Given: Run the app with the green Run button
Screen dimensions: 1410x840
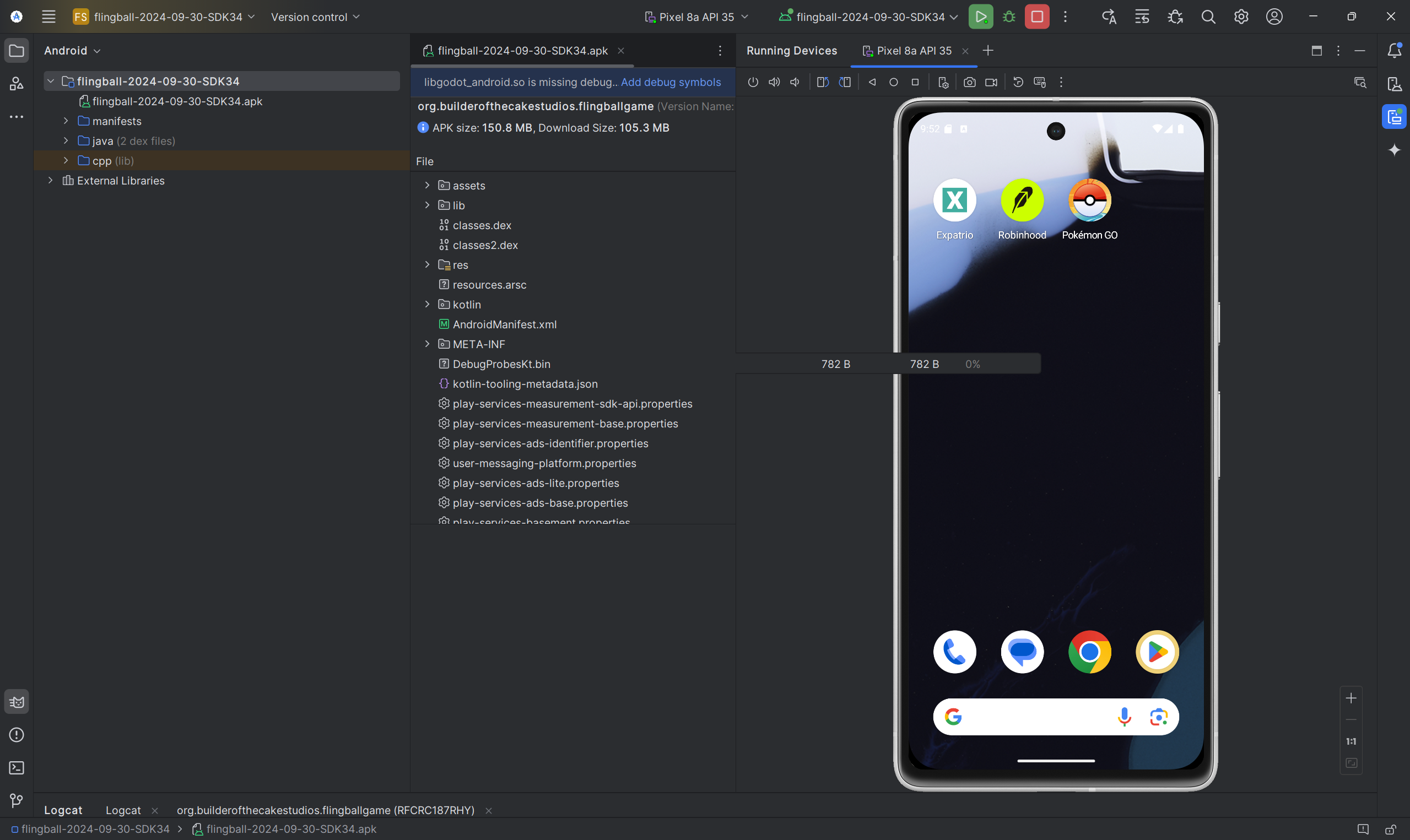Looking at the screenshot, I should coord(980,17).
